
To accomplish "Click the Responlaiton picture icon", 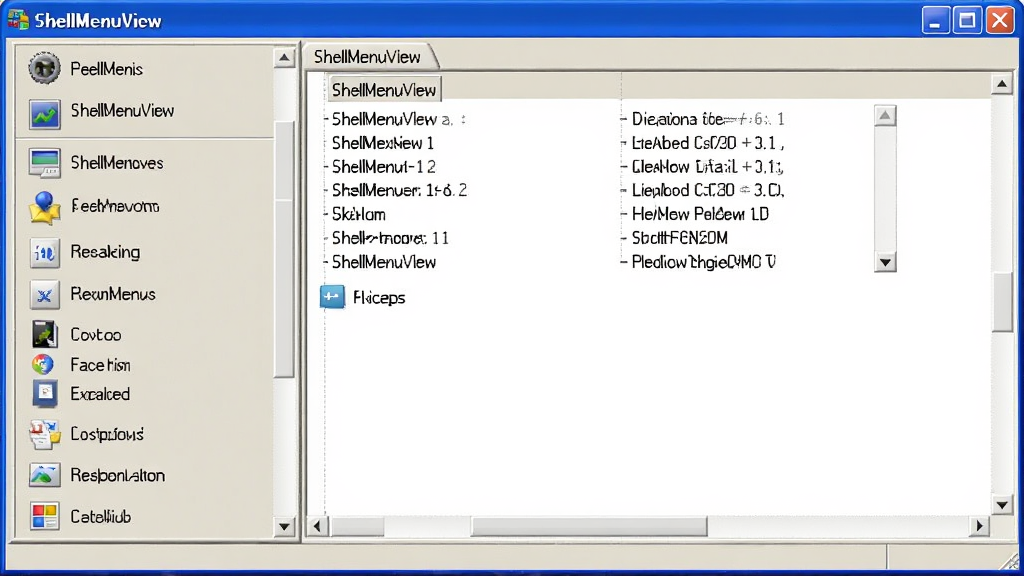I will pos(44,475).
